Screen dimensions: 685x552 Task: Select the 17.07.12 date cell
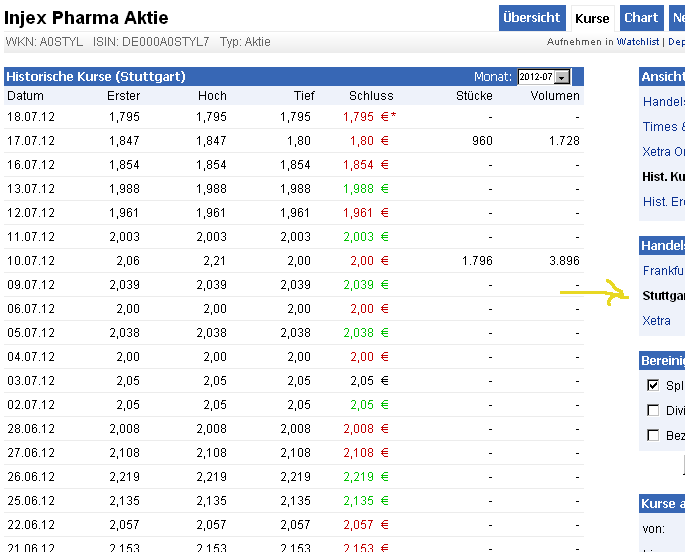pyautogui.click(x=31, y=141)
